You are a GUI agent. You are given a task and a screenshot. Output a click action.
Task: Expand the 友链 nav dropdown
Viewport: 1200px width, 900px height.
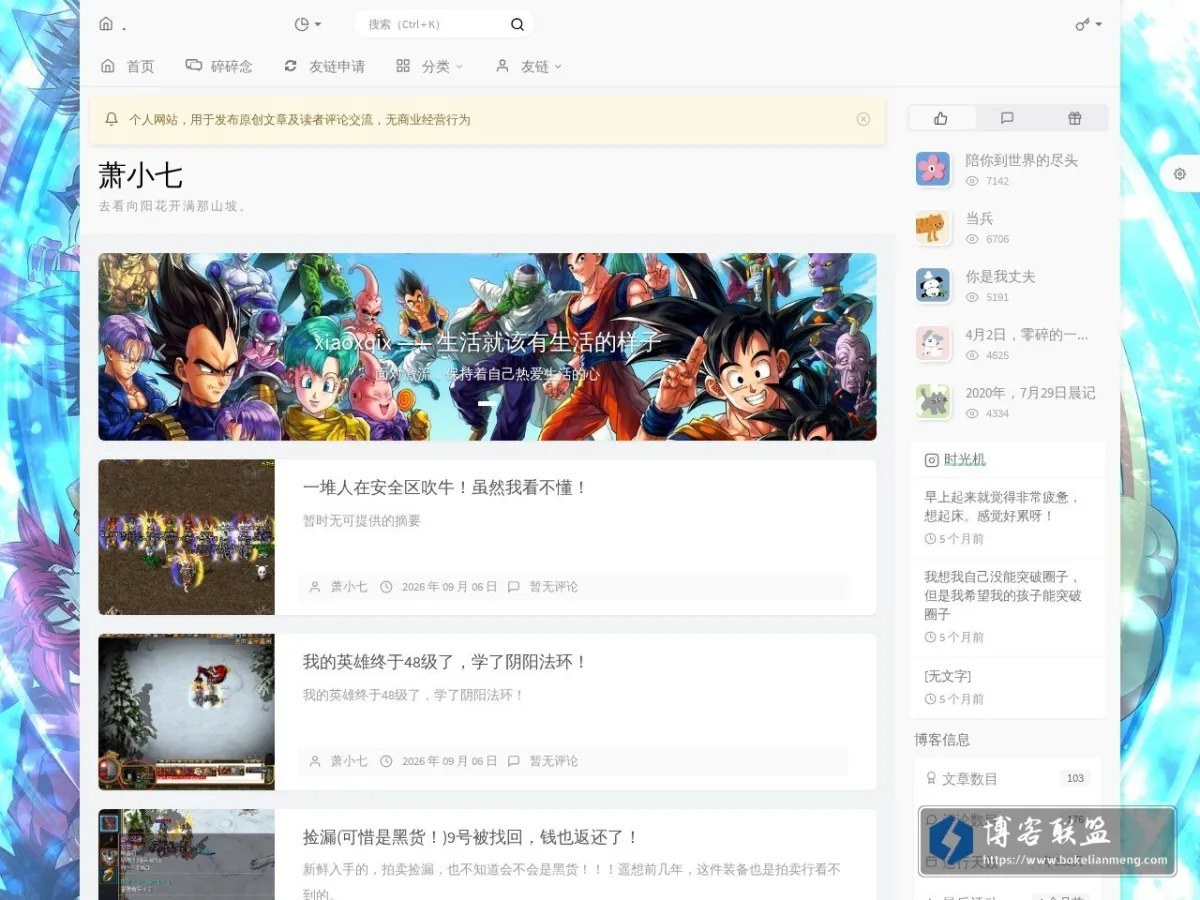[x=529, y=66]
